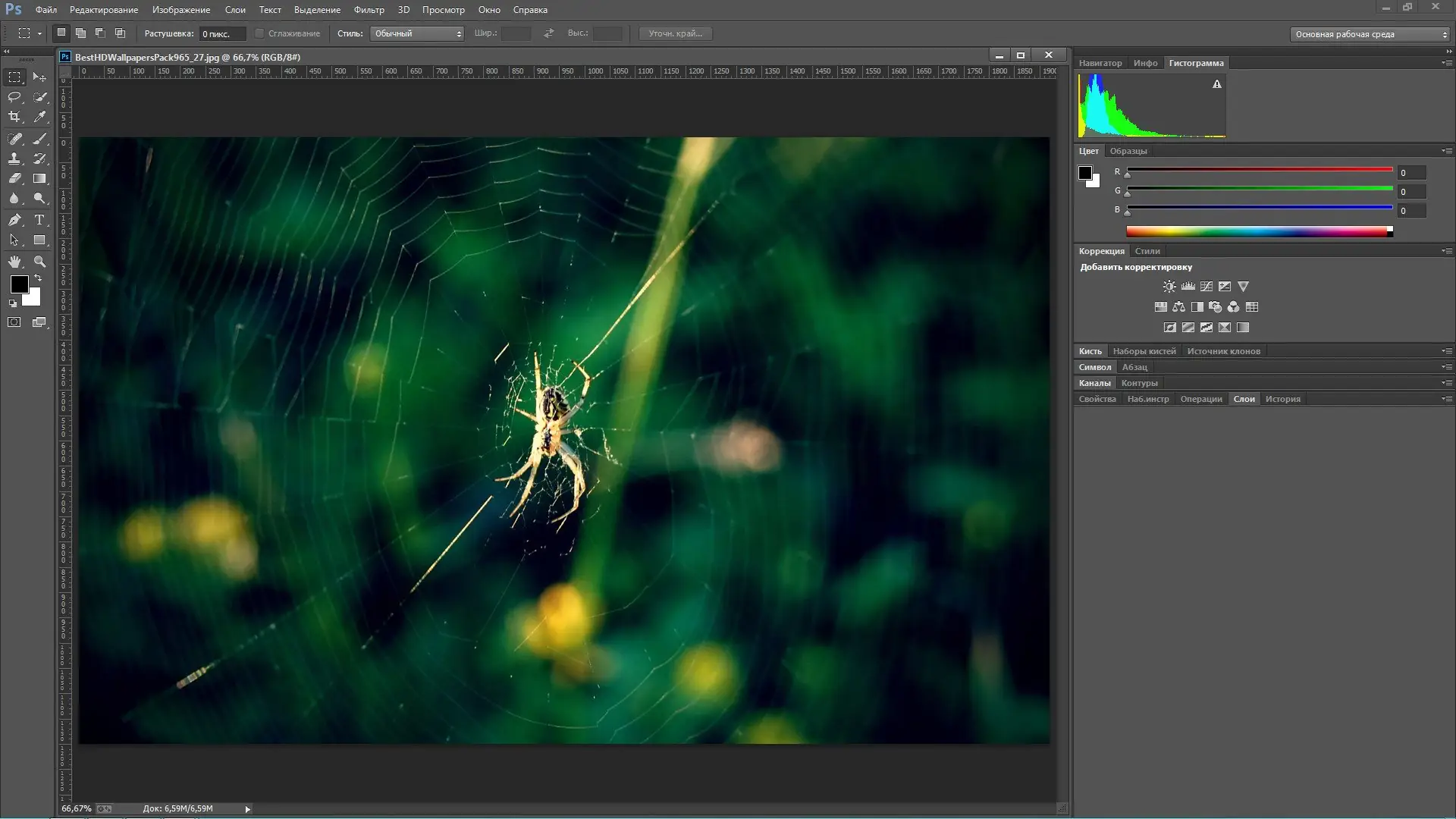Choose the Horizontal Type tool

coord(39,220)
